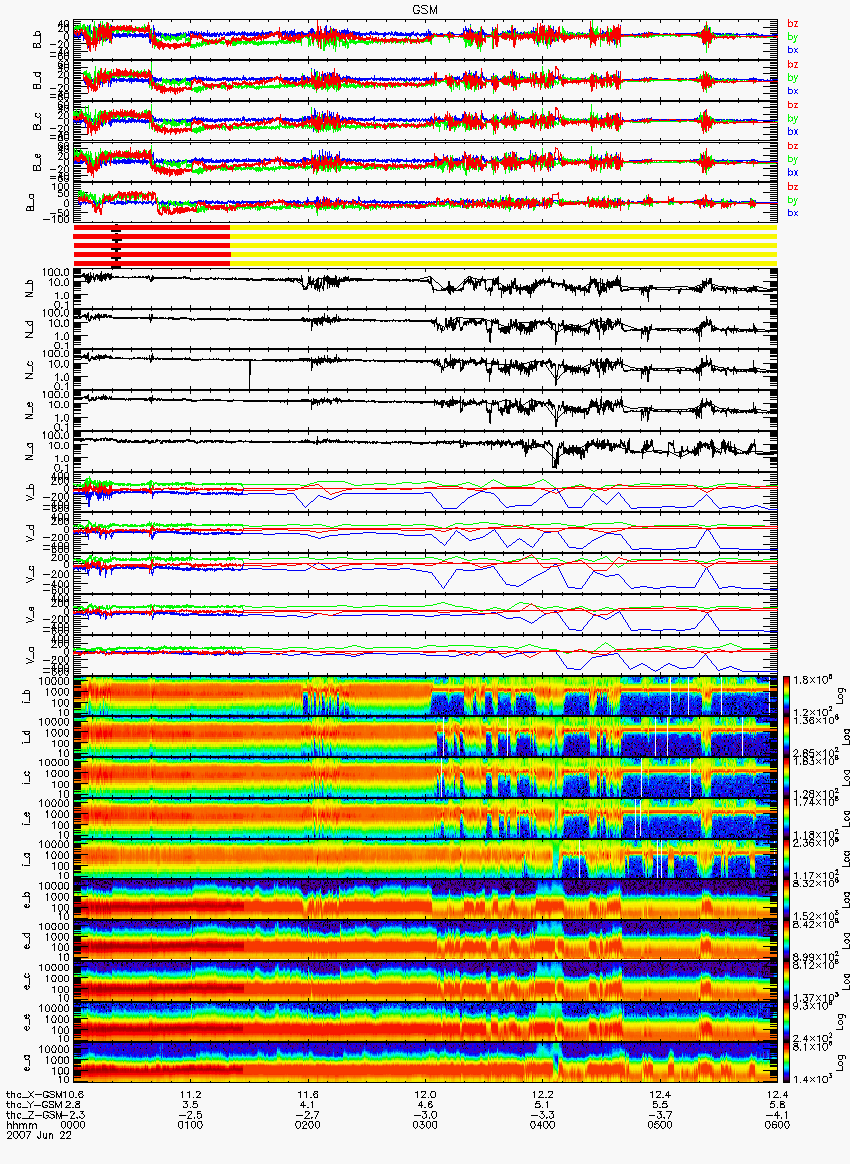850x1164 pixels.
Task: Click the V_b velocity panel label
Action: pyautogui.click(x=30, y=492)
